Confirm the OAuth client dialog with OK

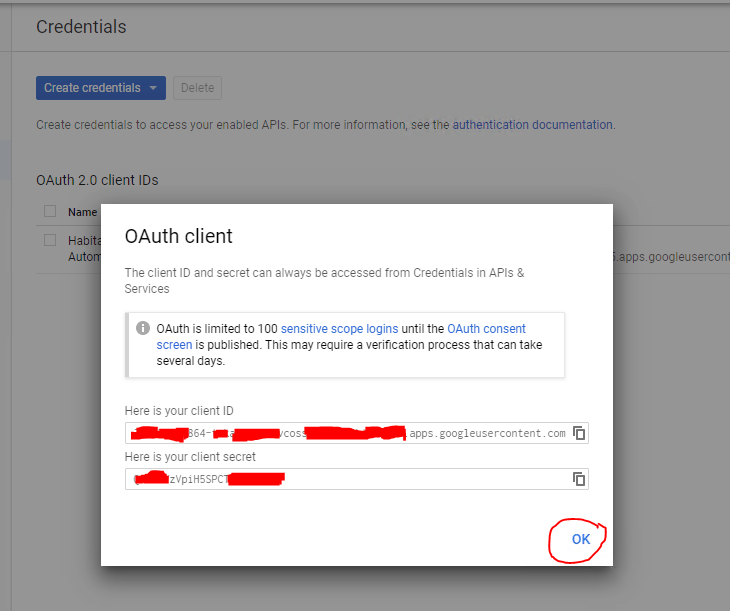tap(581, 539)
